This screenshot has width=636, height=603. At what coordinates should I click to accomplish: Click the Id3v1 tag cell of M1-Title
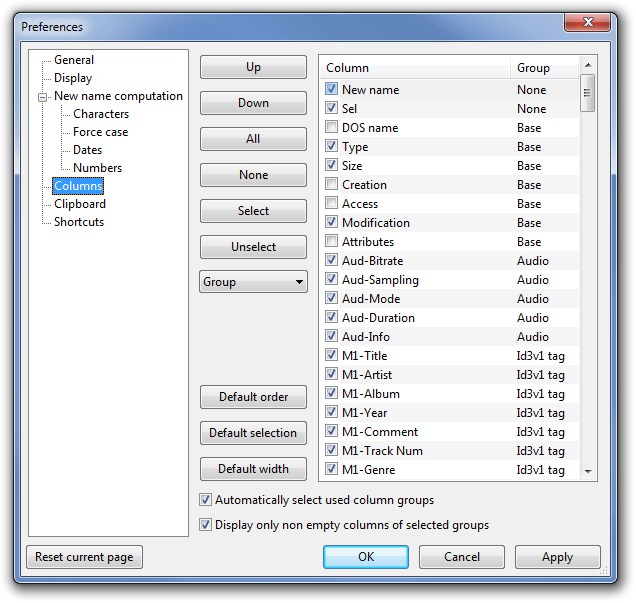[540, 356]
